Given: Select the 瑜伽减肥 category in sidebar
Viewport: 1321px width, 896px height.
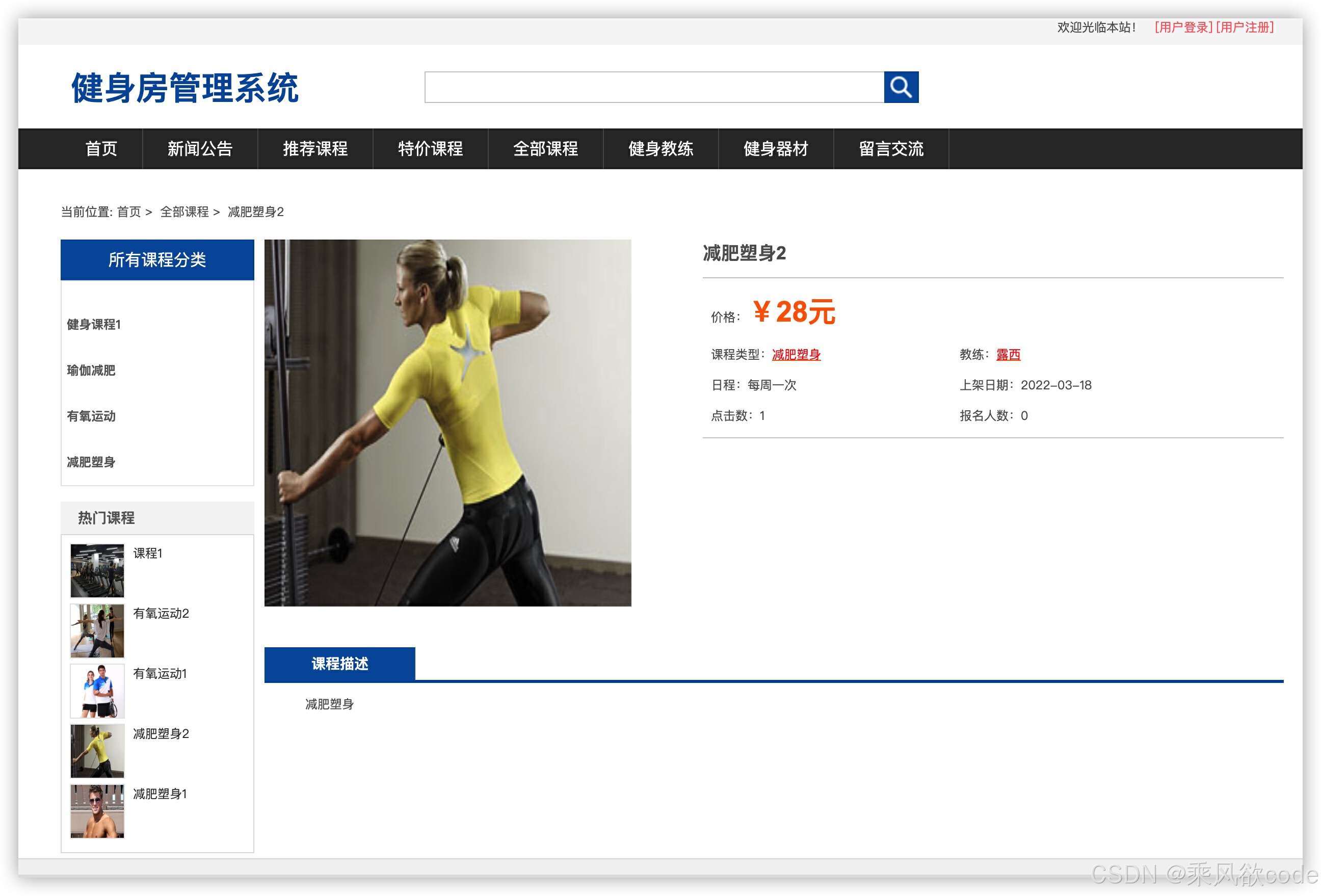Looking at the screenshot, I should [91, 371].
